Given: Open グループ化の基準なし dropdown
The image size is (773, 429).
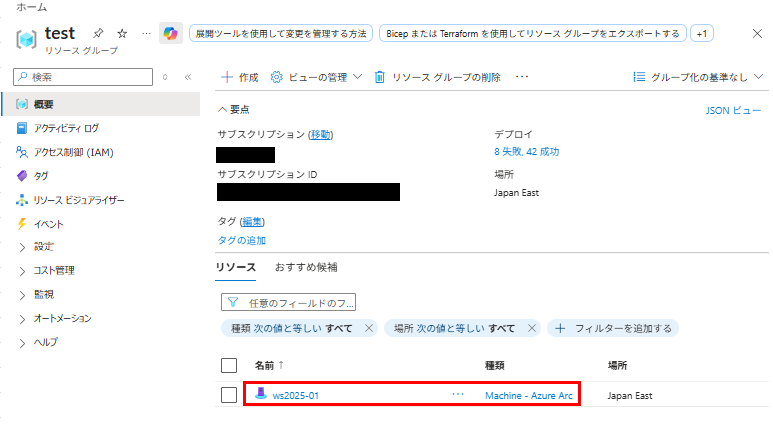Looking at the screenshot, I should click(x=698, y=77).
